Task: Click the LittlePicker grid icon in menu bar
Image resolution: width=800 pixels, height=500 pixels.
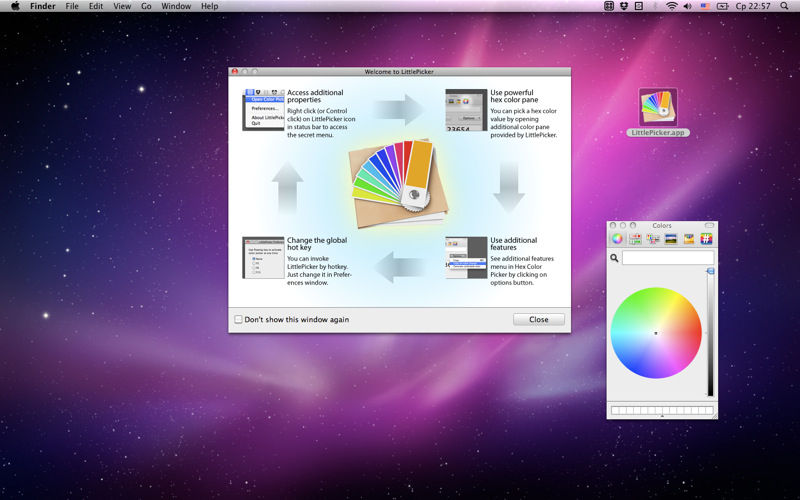Action: (x=609, y=6)
